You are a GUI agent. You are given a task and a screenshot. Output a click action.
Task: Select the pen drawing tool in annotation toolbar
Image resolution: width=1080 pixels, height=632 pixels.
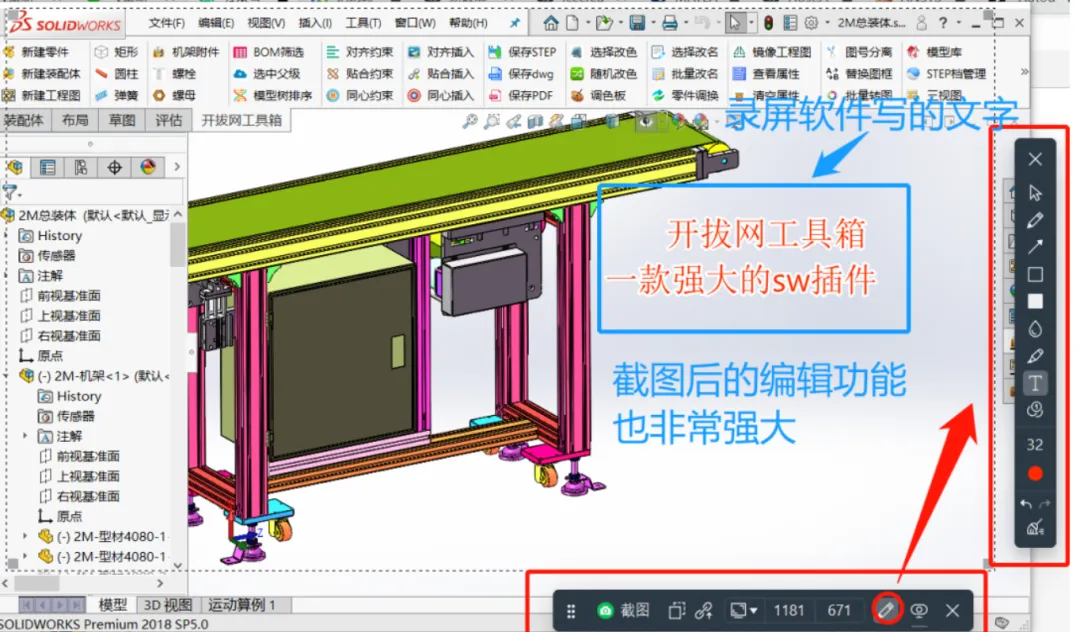1035,220
